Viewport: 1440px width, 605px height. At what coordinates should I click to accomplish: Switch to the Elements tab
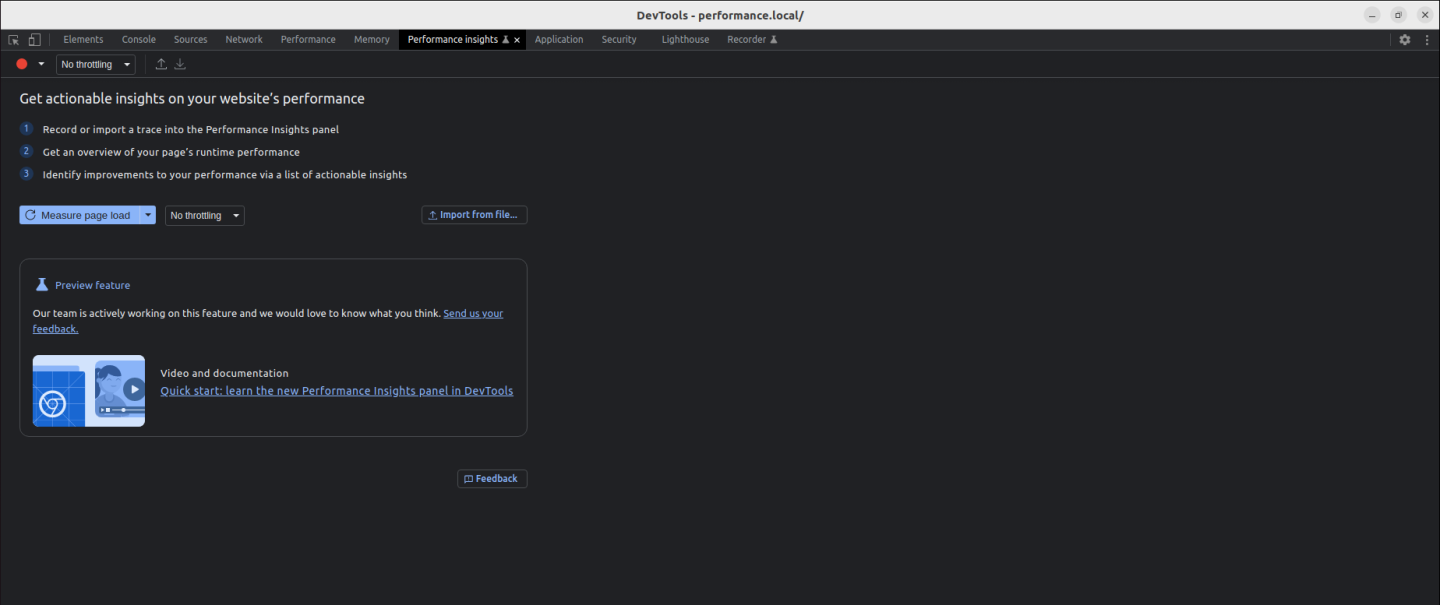pos(83,40)
